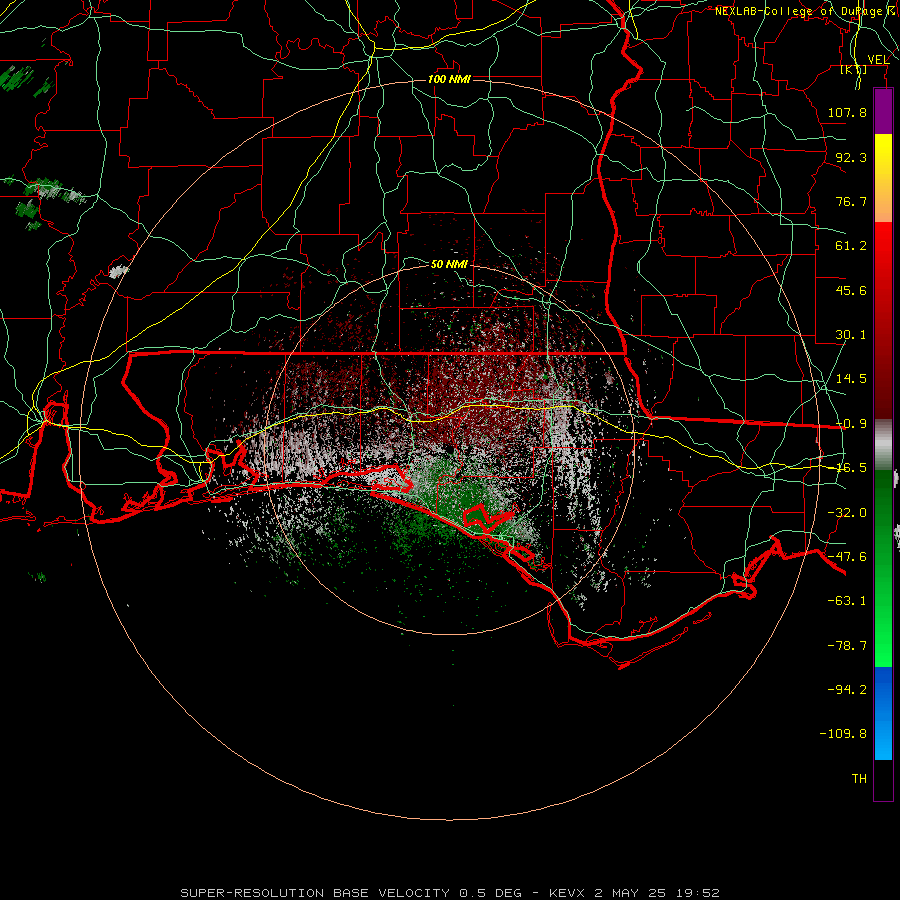Click the 30.1 velocity scale value
The width and height of the screenshot is (900, 900).
tap(851, 335)
